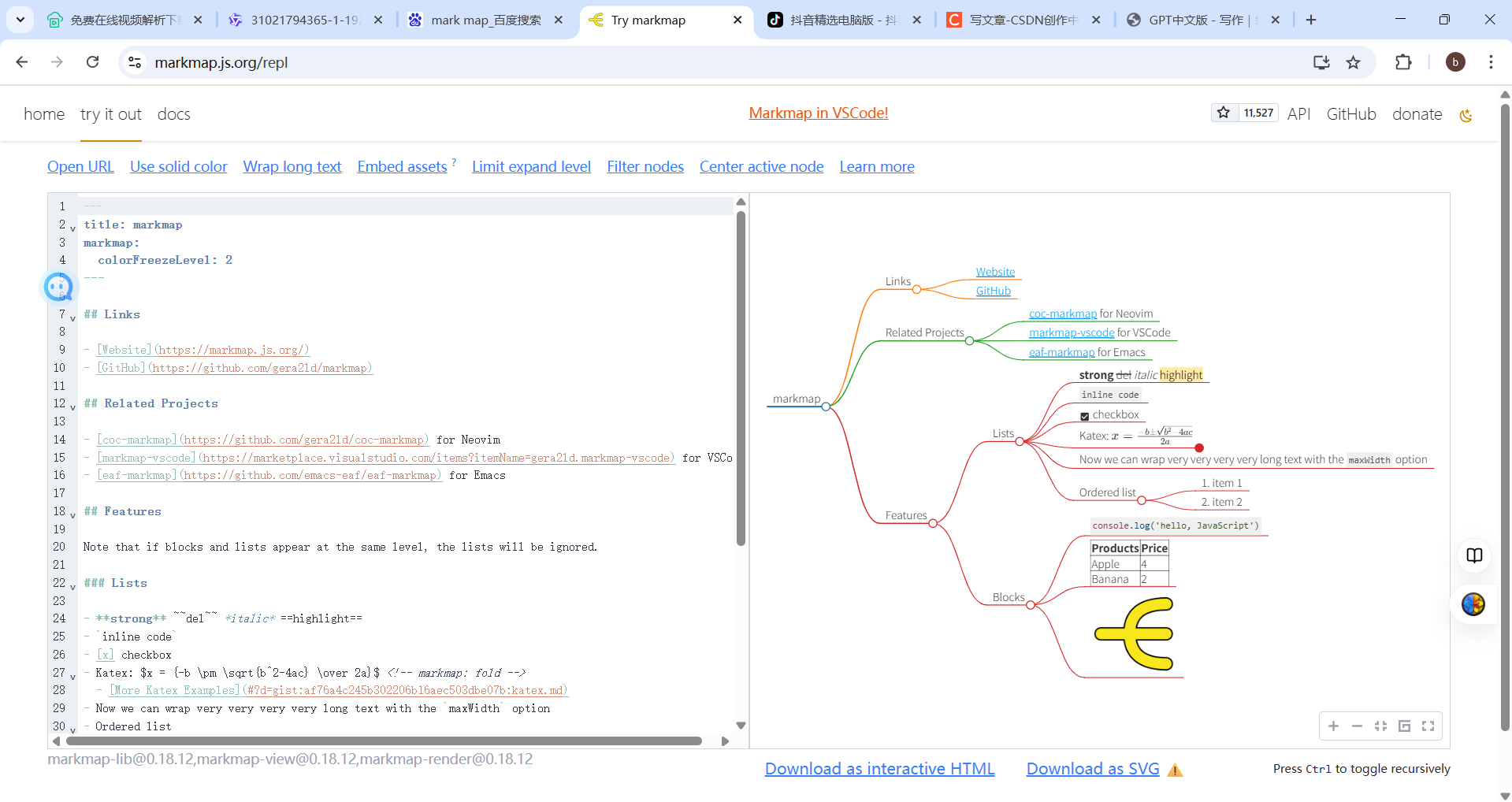Screen dimensions: 1512x802
Task: Collapse the root markmap node circle
Action: click(826, 407)
